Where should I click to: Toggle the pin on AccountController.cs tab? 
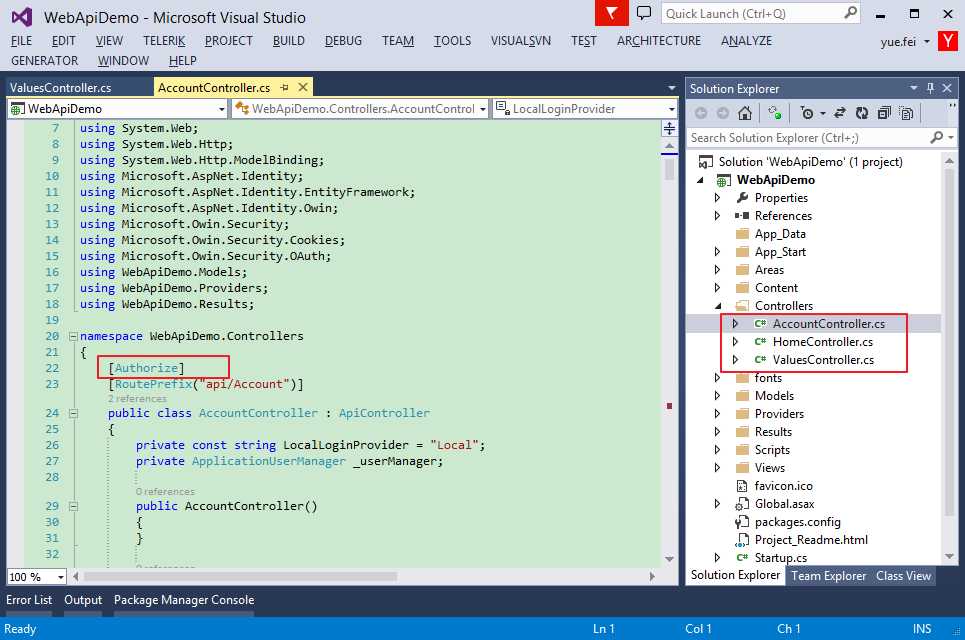coord(284,88)
